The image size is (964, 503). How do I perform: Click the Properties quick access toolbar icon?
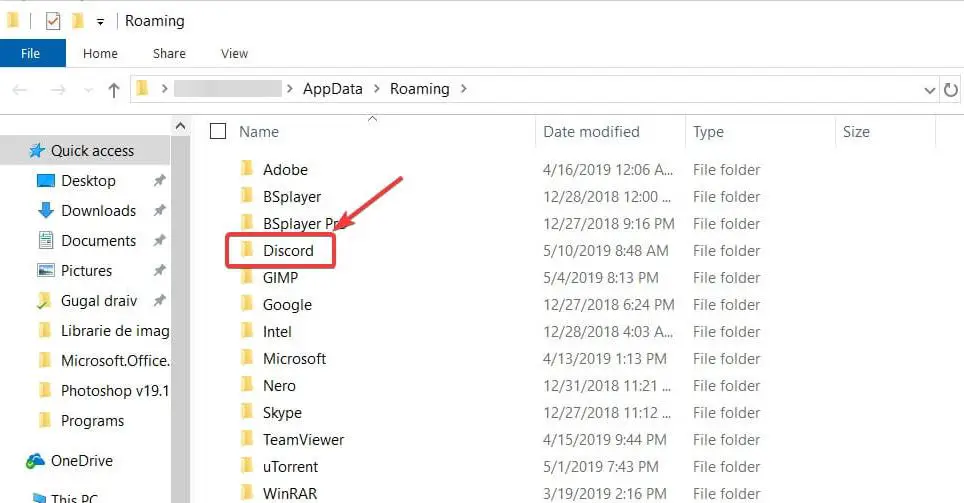[53, 21]
